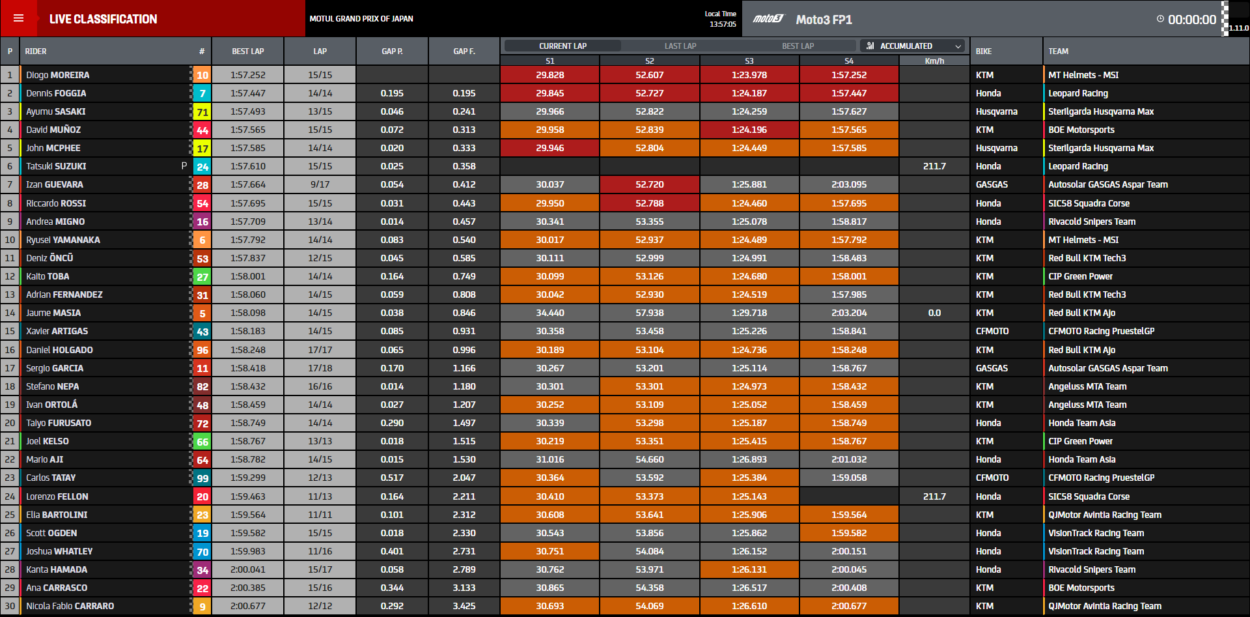Sort by the P position column header

coord(10,51)
